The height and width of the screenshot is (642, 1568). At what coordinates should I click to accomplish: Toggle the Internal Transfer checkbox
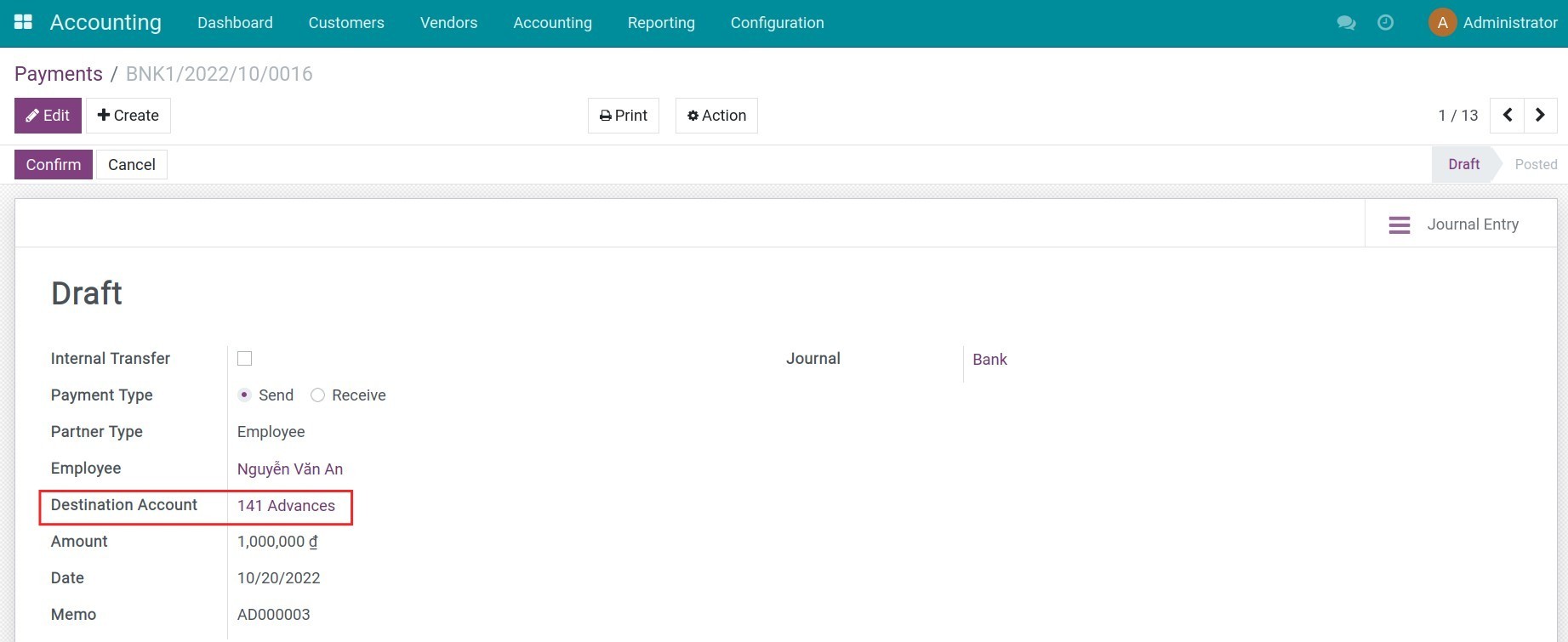click(245, 359)
